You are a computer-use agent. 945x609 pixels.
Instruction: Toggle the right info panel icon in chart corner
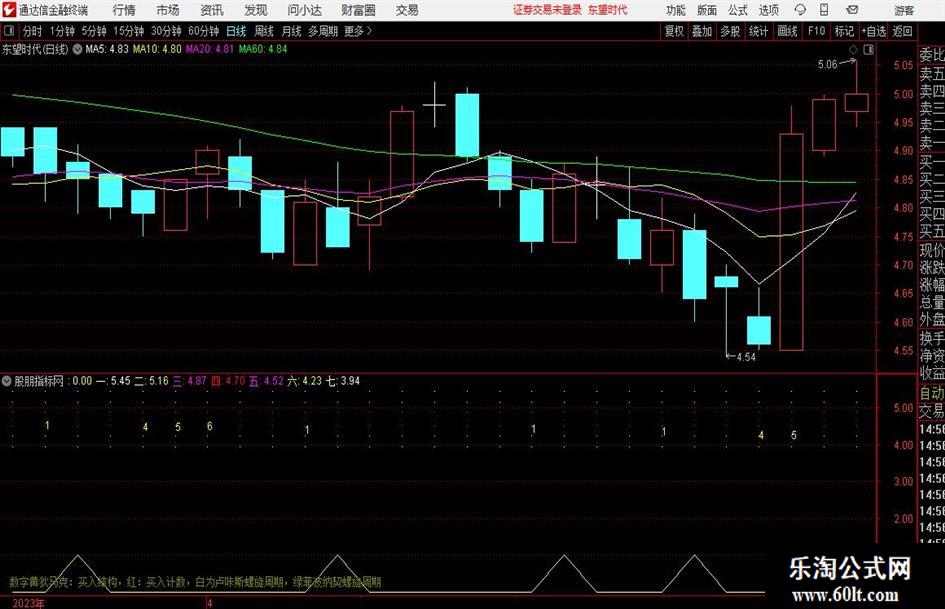tap(868, 49)
